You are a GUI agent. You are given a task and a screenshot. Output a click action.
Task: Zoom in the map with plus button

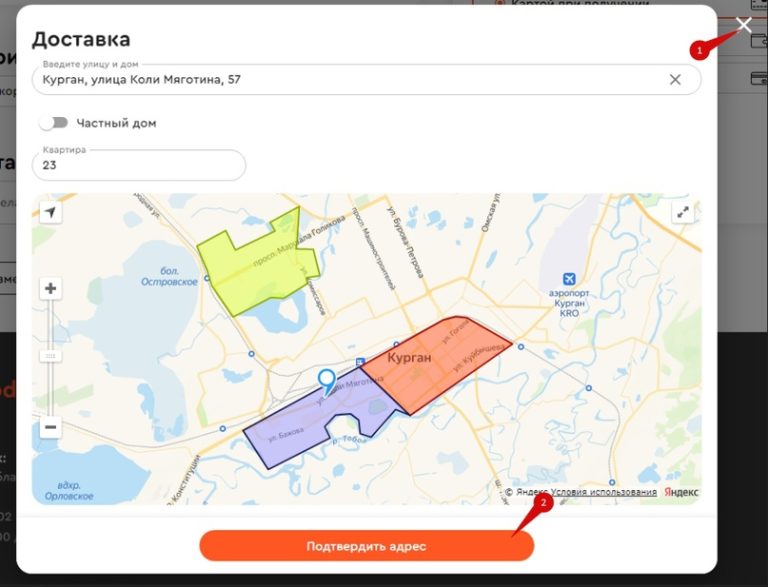pos(50,289)
